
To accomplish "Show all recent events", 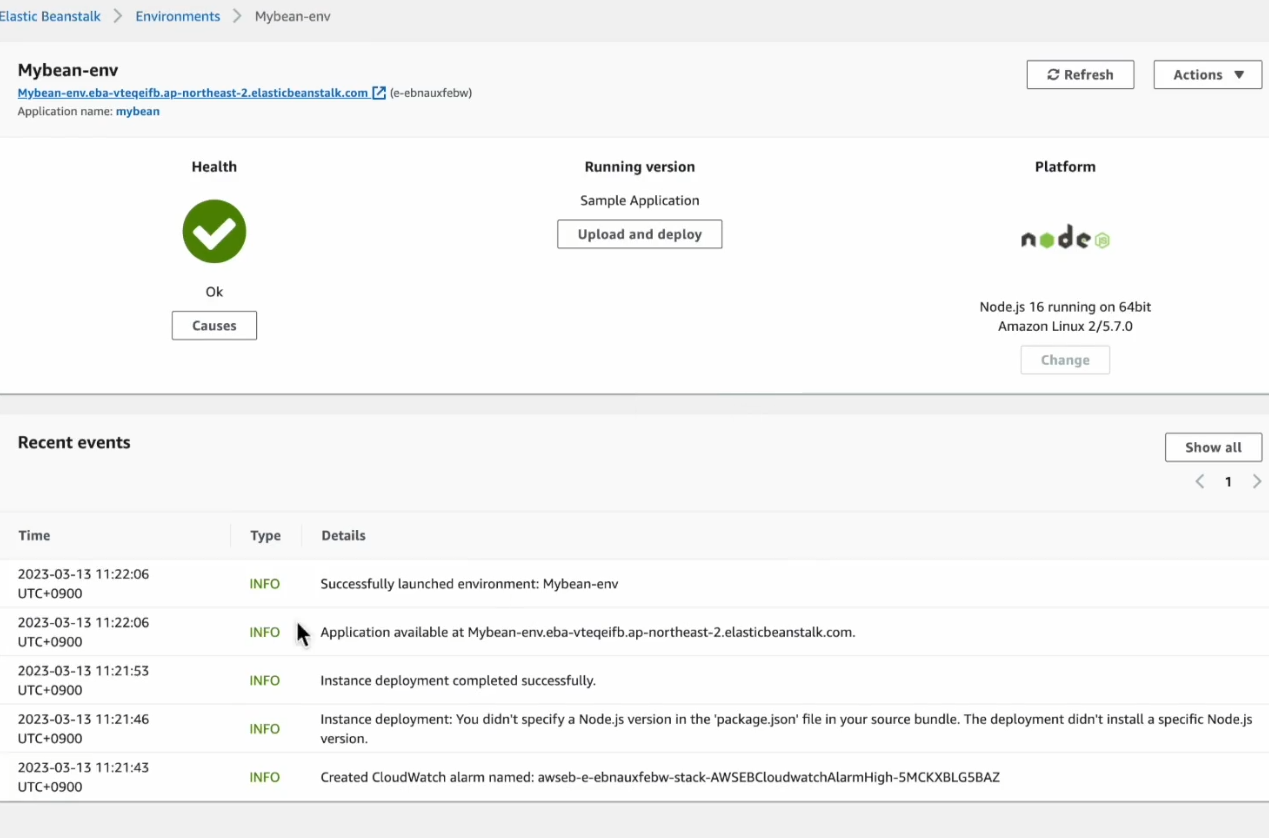I will coord(1213,447).
